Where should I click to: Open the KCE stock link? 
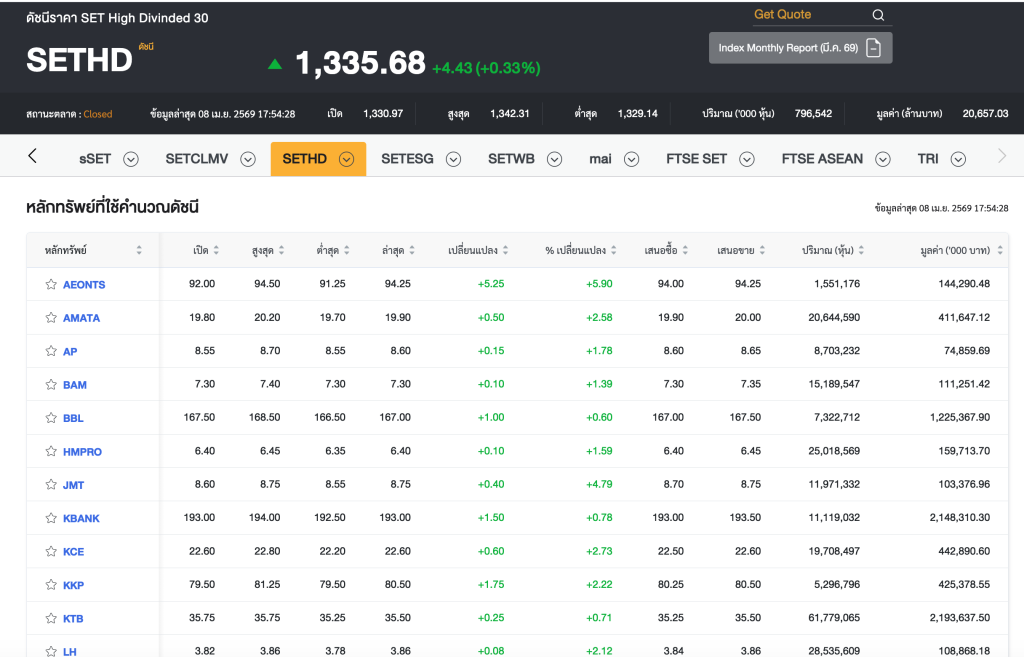coord(73,552)
